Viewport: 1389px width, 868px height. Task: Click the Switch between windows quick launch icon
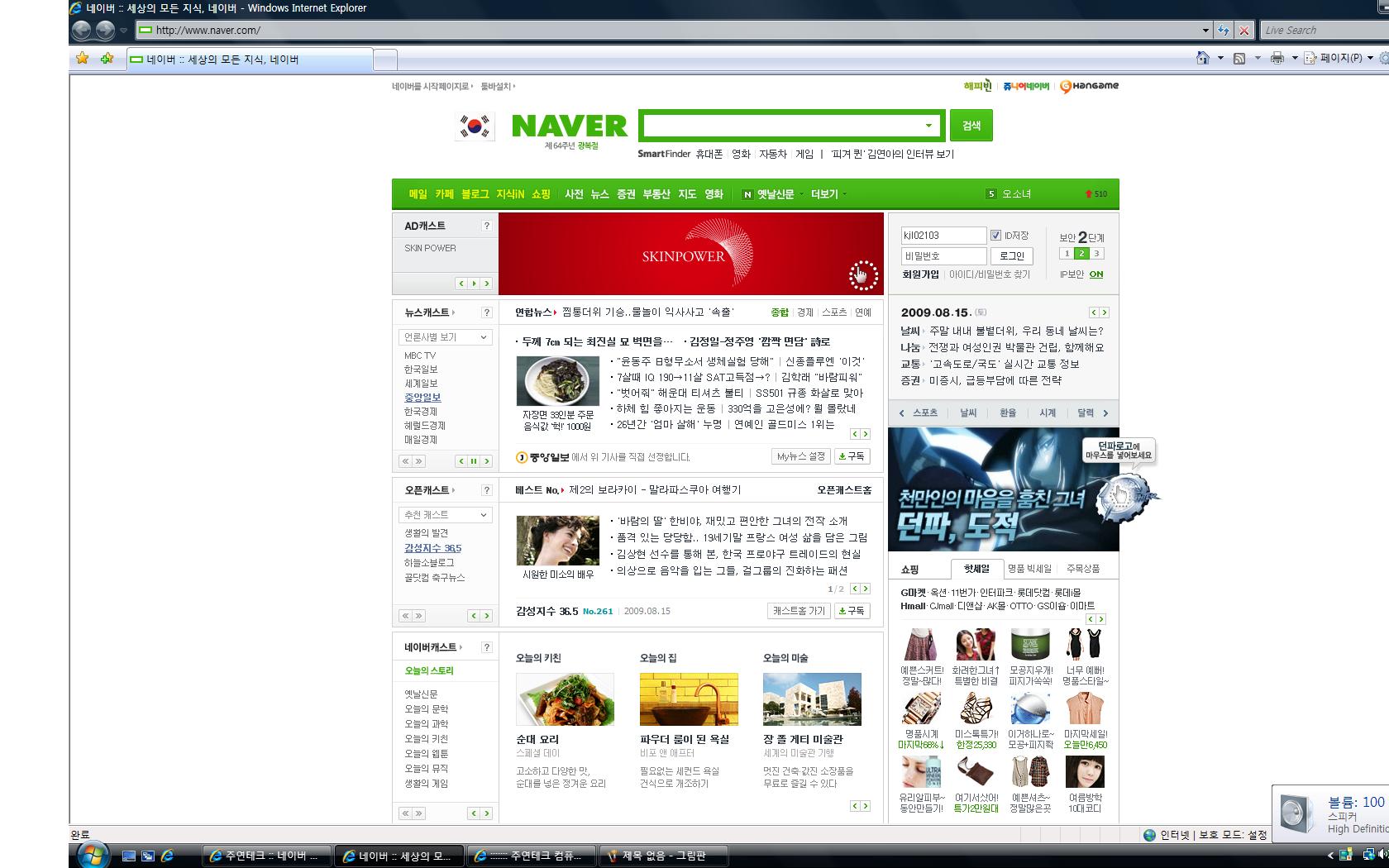148,856
